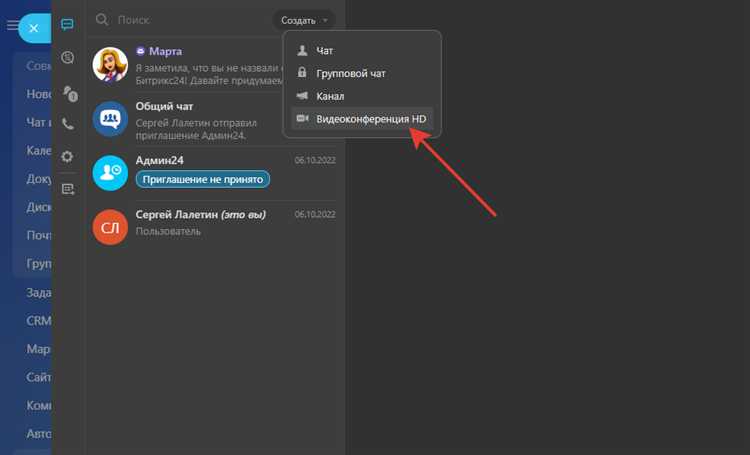Toggle the Создать dropdown button
Screen dimensions: 750x455
tap(304, 21)
